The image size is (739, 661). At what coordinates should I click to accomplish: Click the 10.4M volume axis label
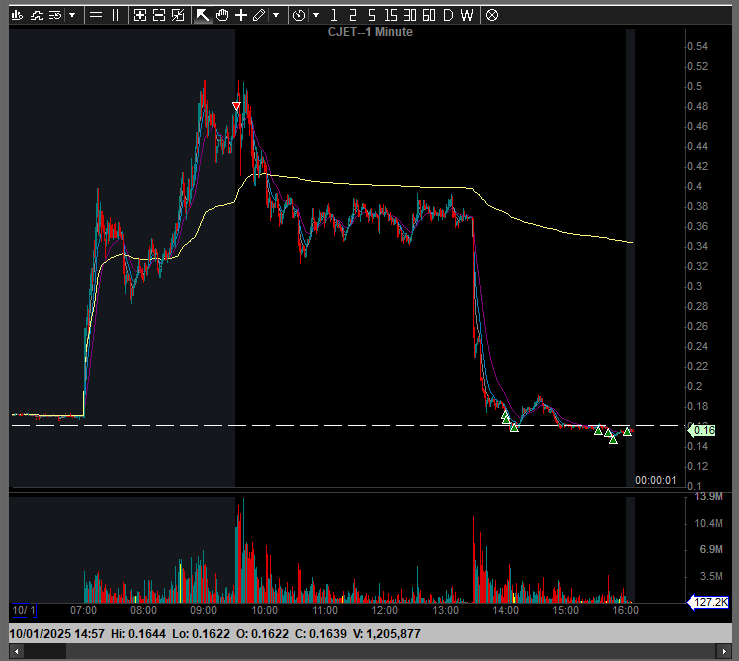click(708, 523)
